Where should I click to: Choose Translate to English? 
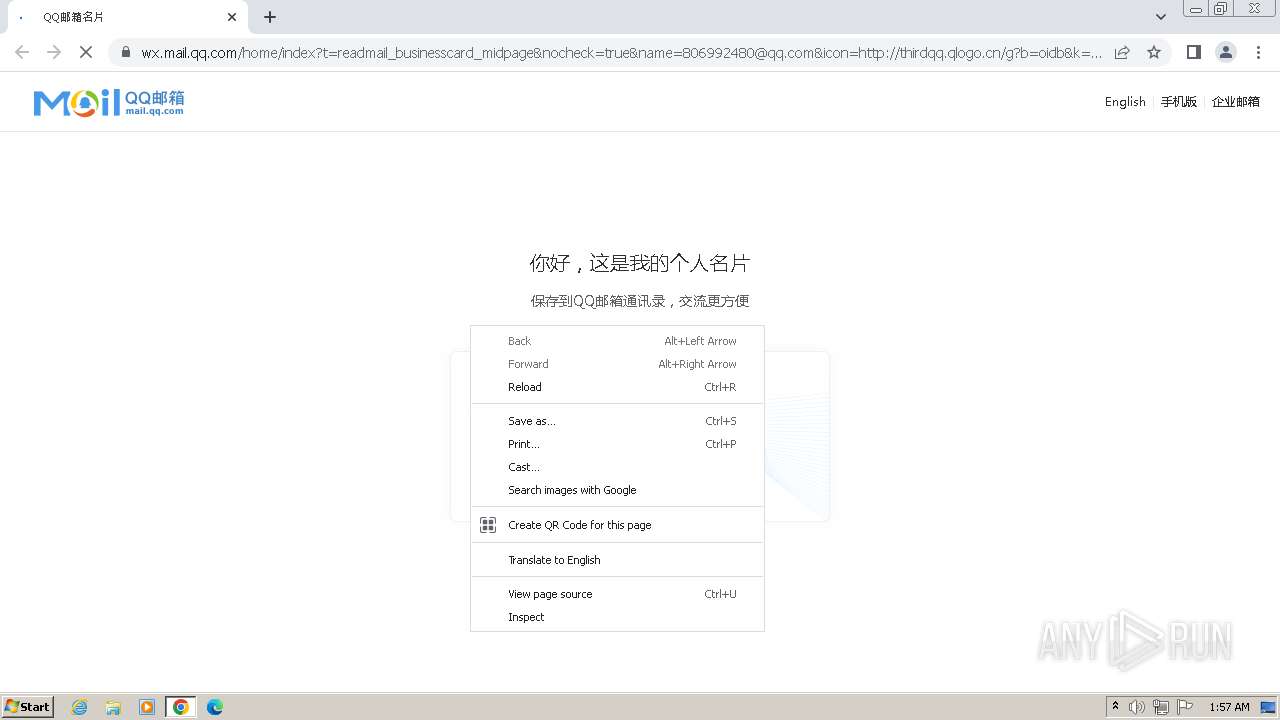coord(617,560)
